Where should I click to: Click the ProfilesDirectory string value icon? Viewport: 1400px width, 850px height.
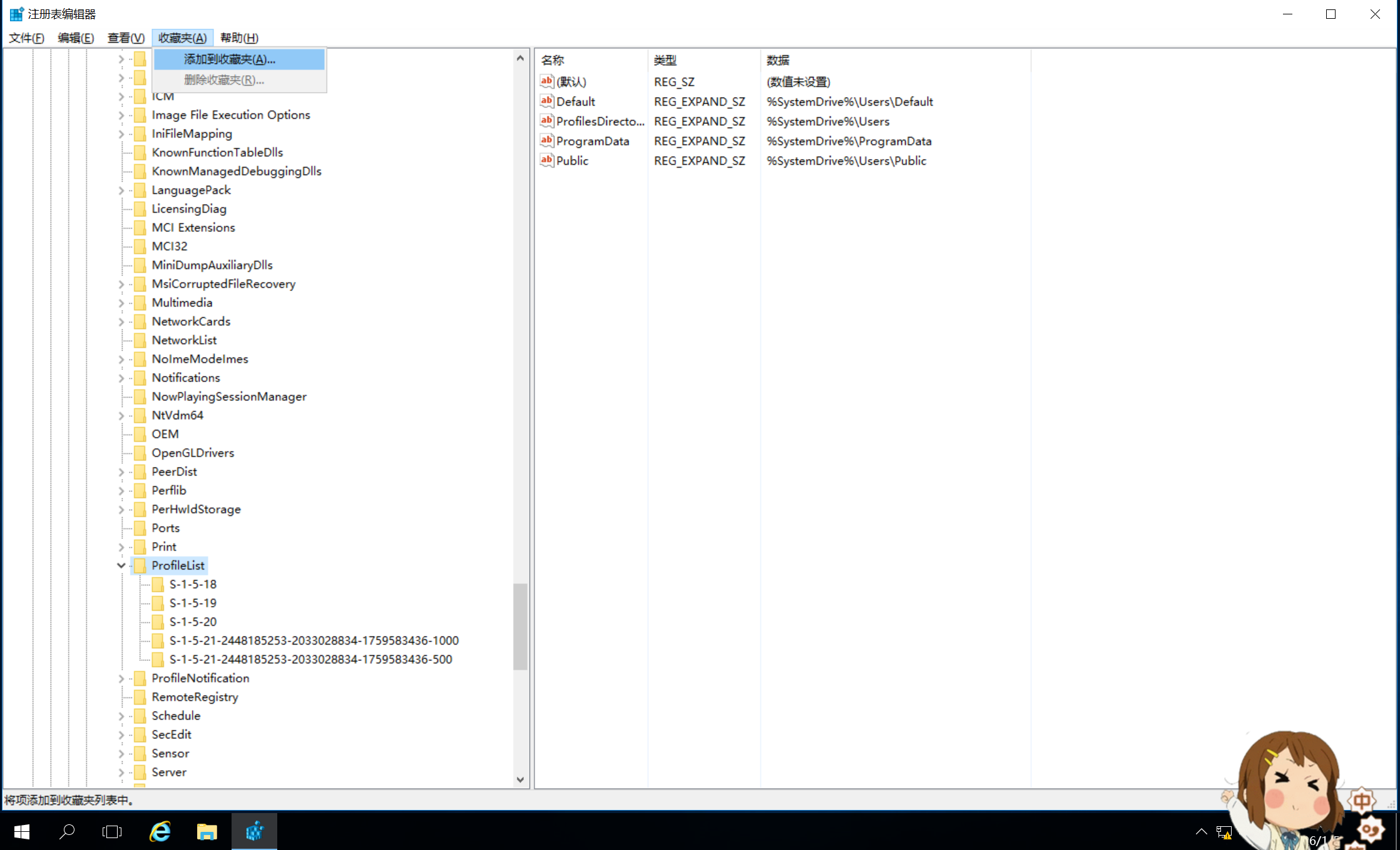pyautogui.click(x=546, y=121)
